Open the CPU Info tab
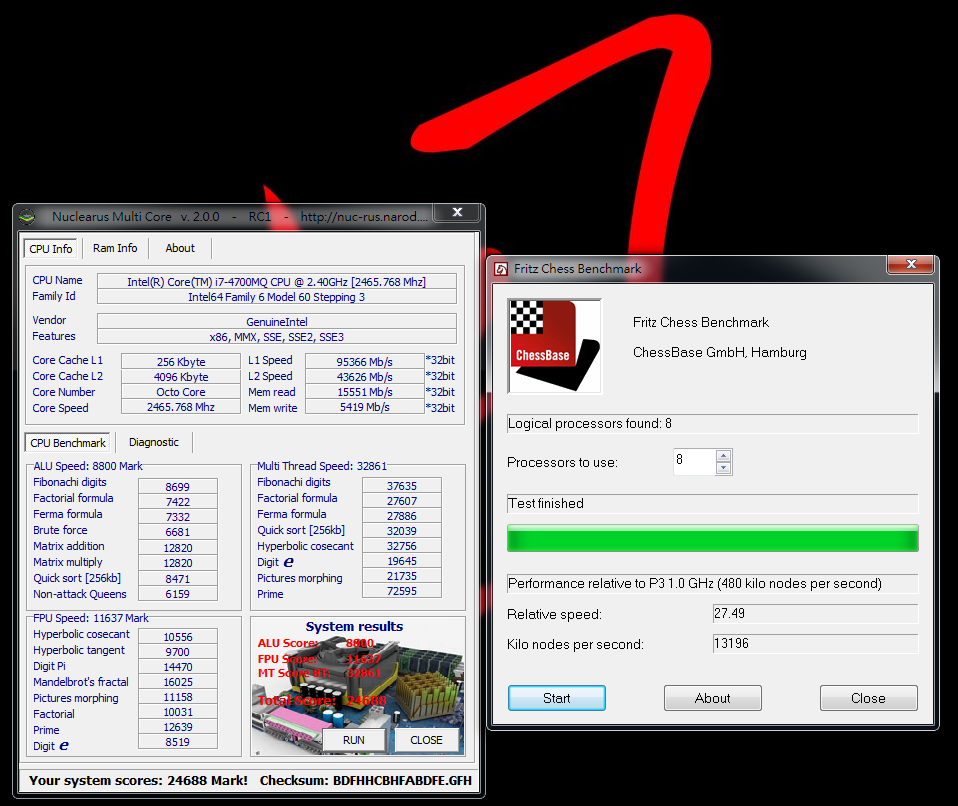Image resolution: width=958 pixels, height=806 pixels. point(51,249)
